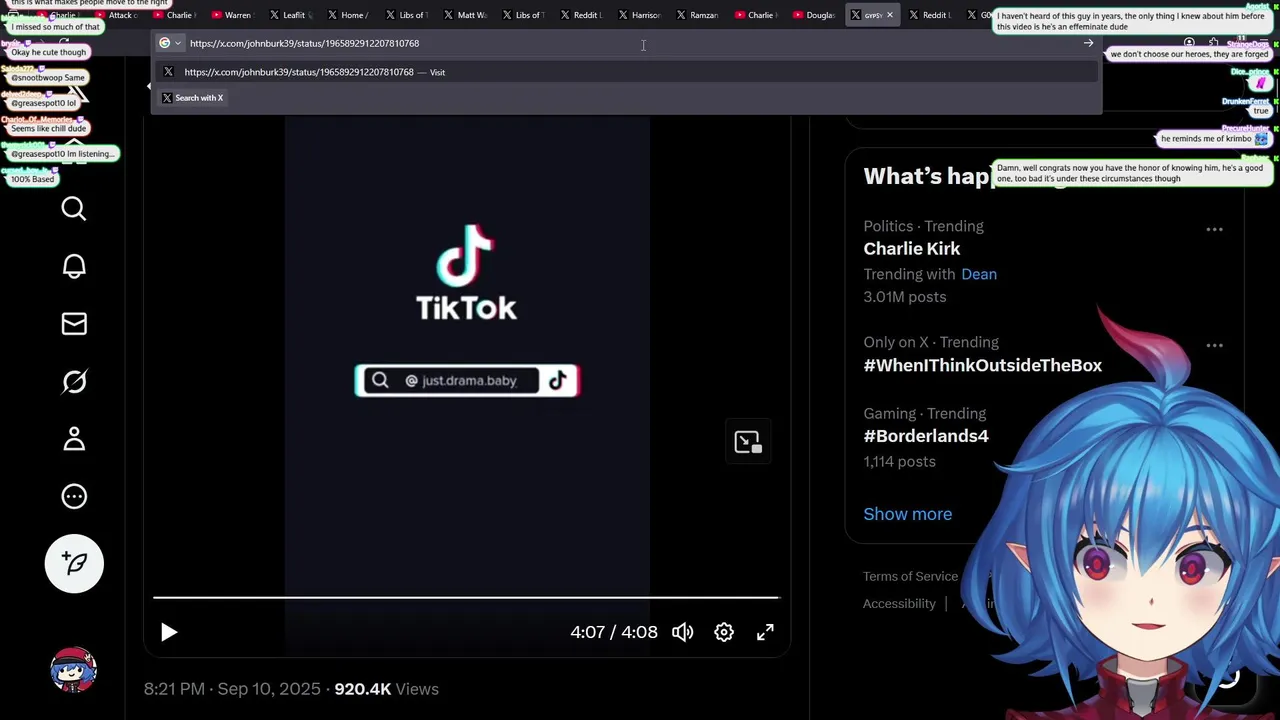Screen dimensions: 1280x720
Task: Click the white compose post button
Action: 74,563
